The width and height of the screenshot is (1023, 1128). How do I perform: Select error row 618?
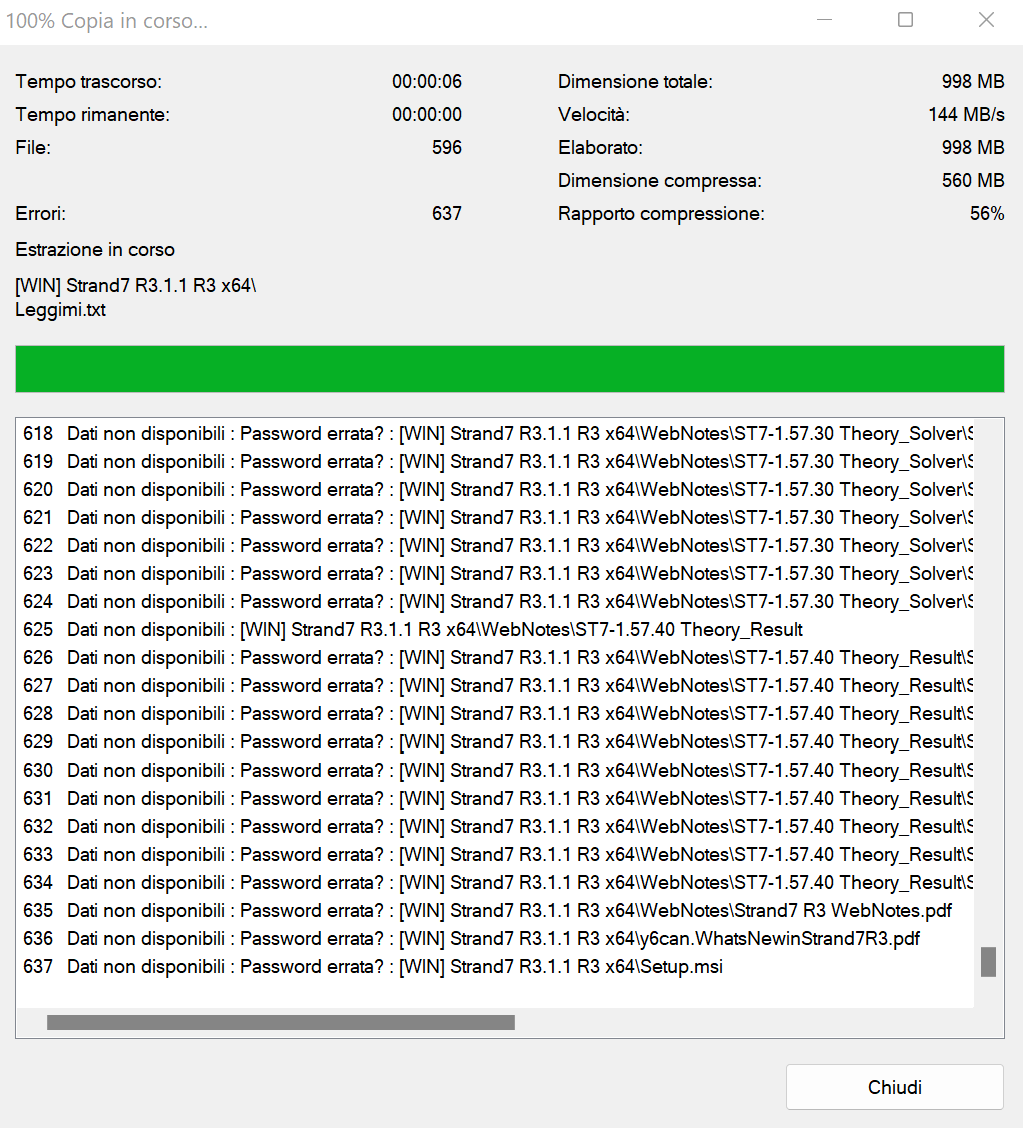[495, 434]
